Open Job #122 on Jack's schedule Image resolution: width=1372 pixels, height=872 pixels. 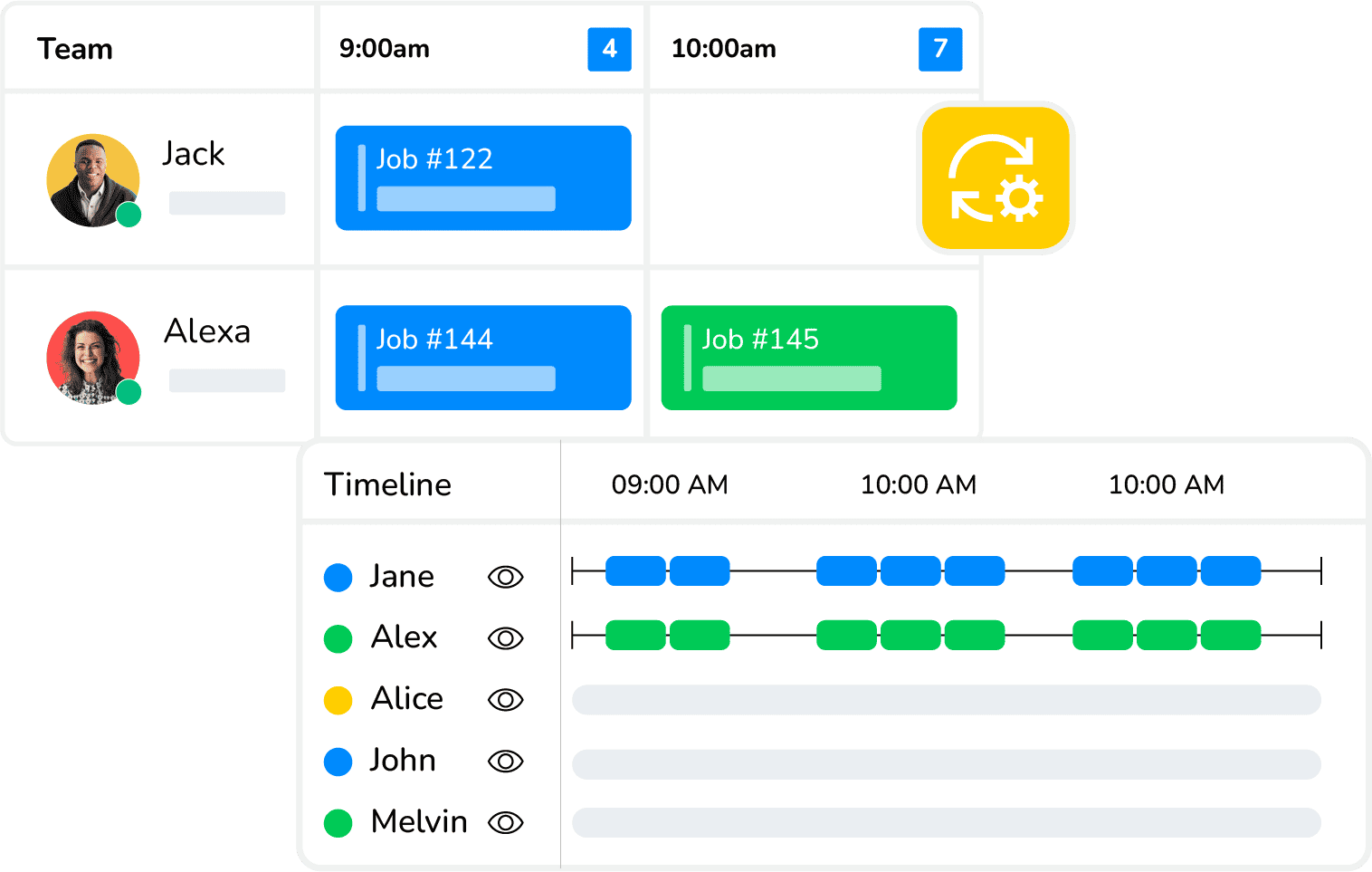click(482, 177)
